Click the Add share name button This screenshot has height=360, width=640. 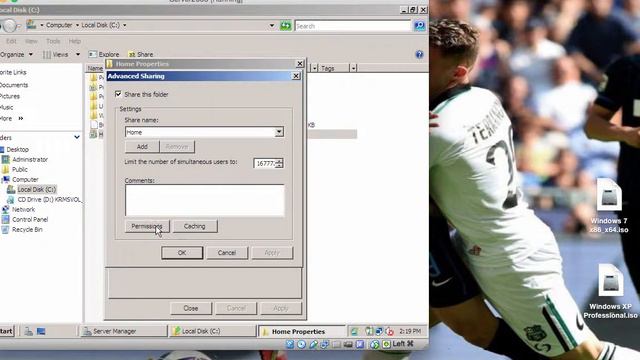142,147
